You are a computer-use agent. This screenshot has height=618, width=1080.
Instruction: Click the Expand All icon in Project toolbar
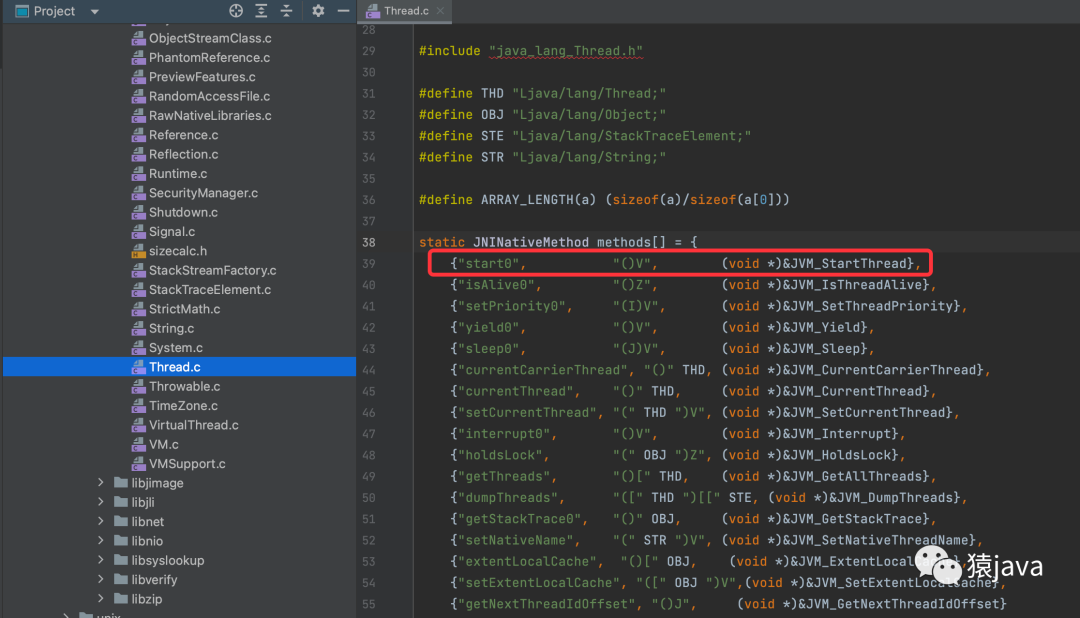pos(261,10)
